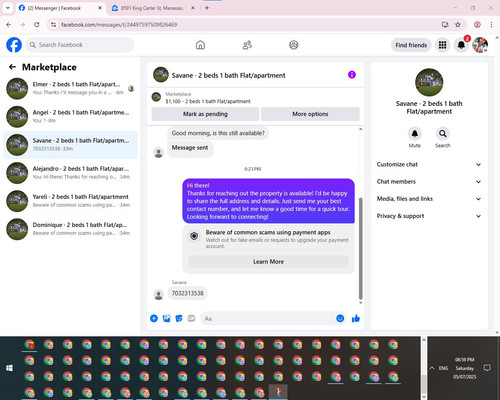Open the Chrome three-dot menu
Image resolution: width=500 pixels, height=400 pixels.
coord(491,25)
